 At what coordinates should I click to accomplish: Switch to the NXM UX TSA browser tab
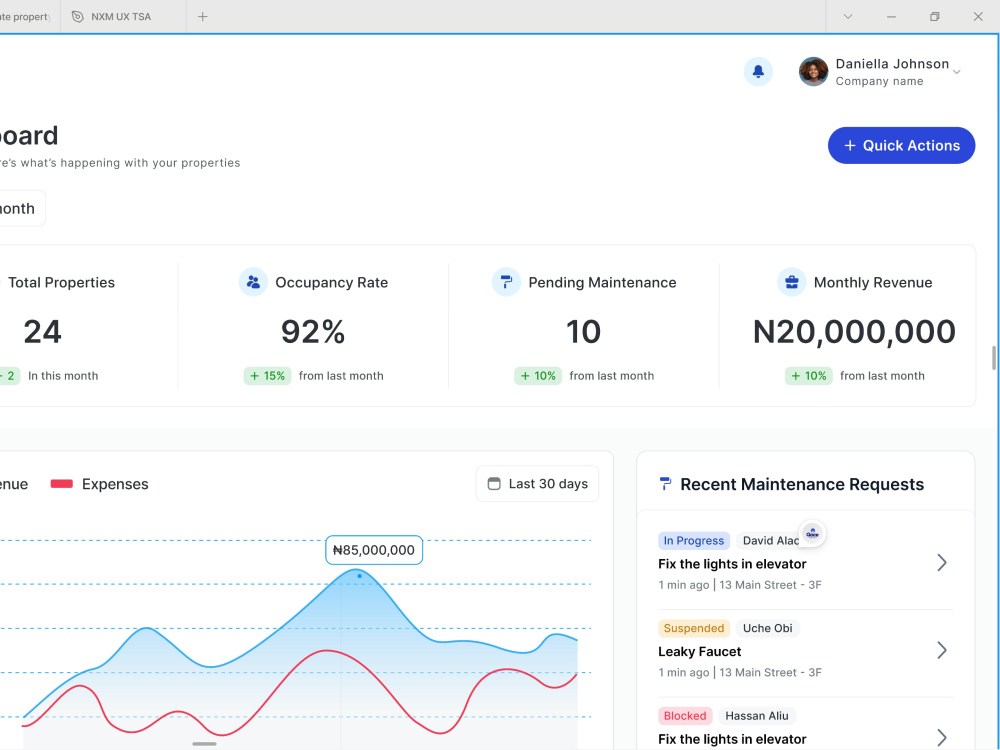click(122, 17)
